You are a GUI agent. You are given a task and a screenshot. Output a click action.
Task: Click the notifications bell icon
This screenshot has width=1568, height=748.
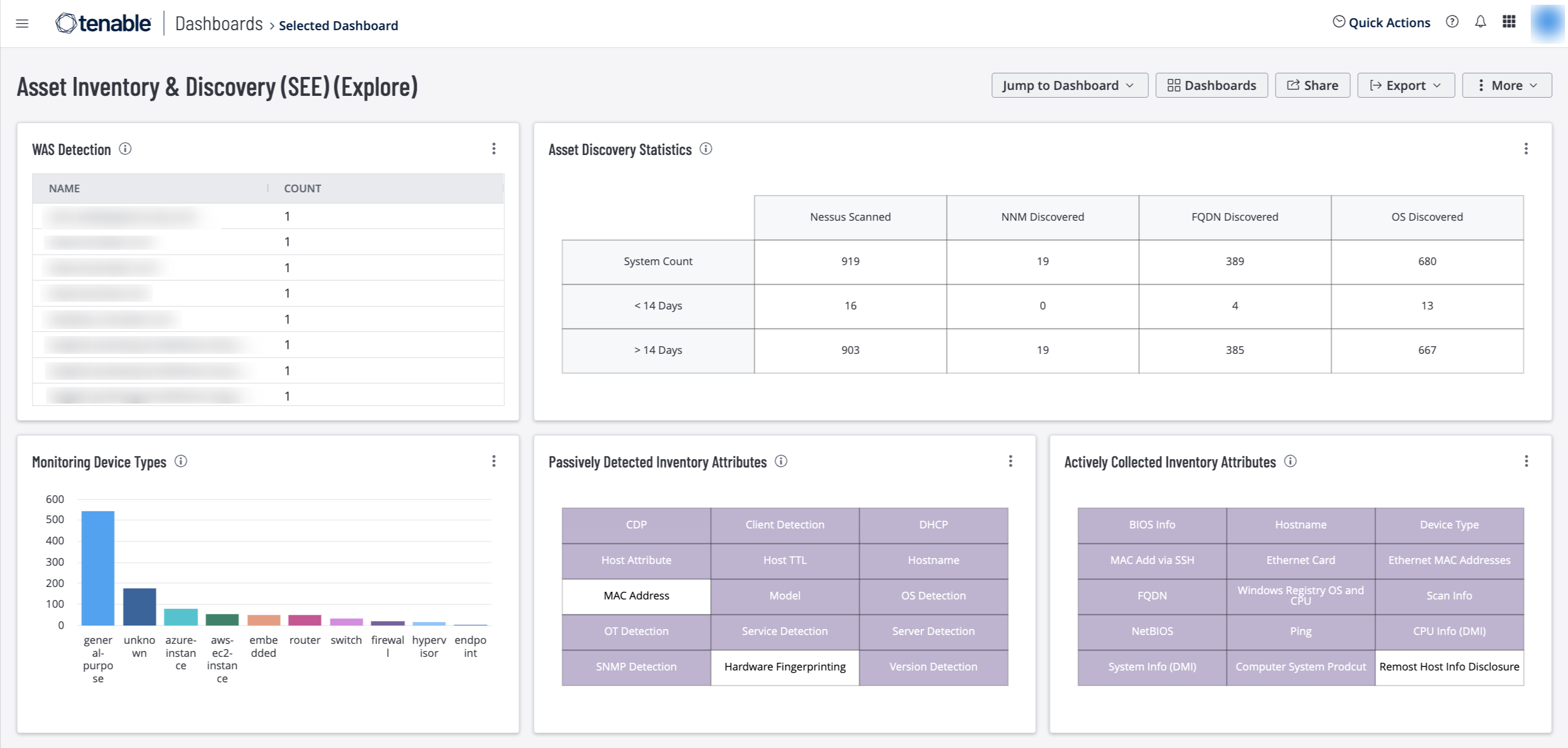pos(1480,22)
